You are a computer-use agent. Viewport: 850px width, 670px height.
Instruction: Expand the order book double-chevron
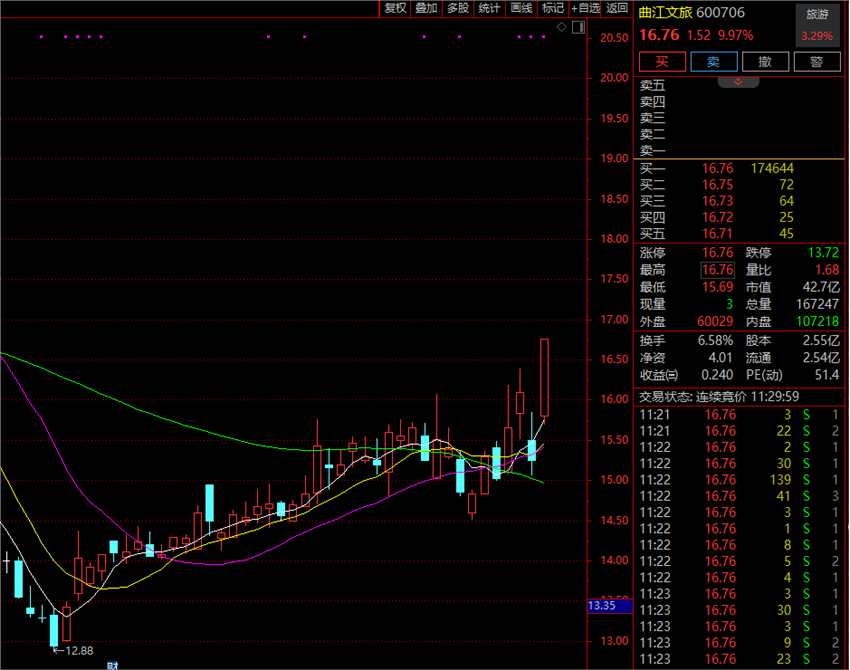pos(738,82)
